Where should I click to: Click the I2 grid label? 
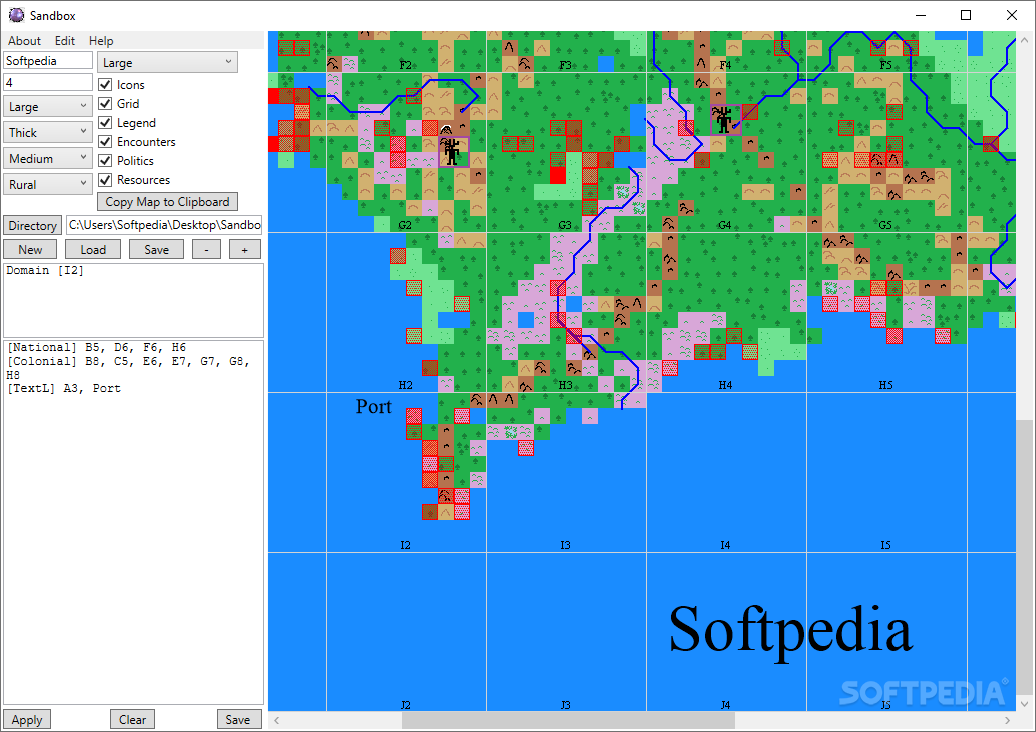pyautogui.click(x=405, y=545)
